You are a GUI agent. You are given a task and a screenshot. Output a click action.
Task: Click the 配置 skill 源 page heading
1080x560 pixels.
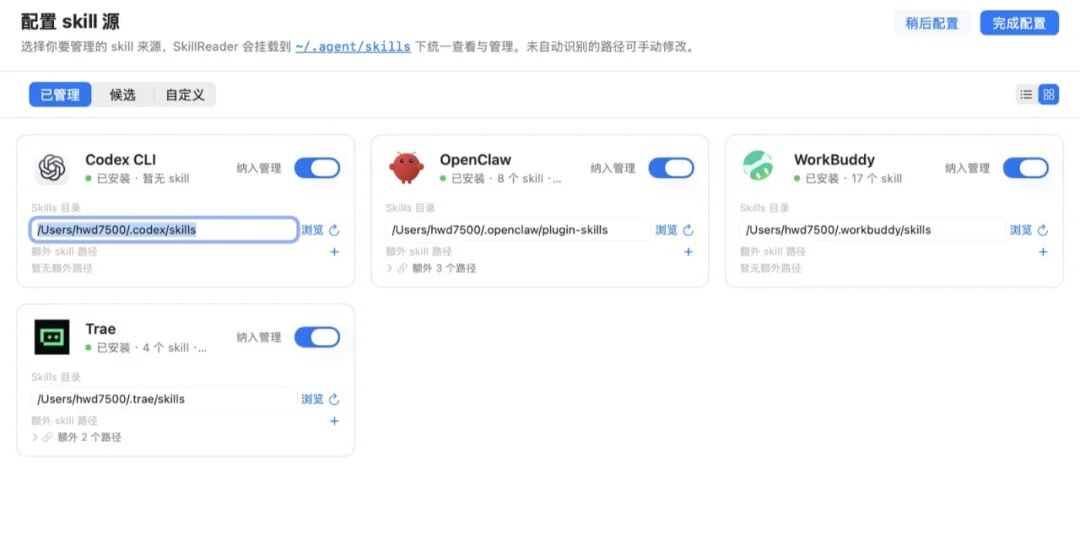click(70, 22)
